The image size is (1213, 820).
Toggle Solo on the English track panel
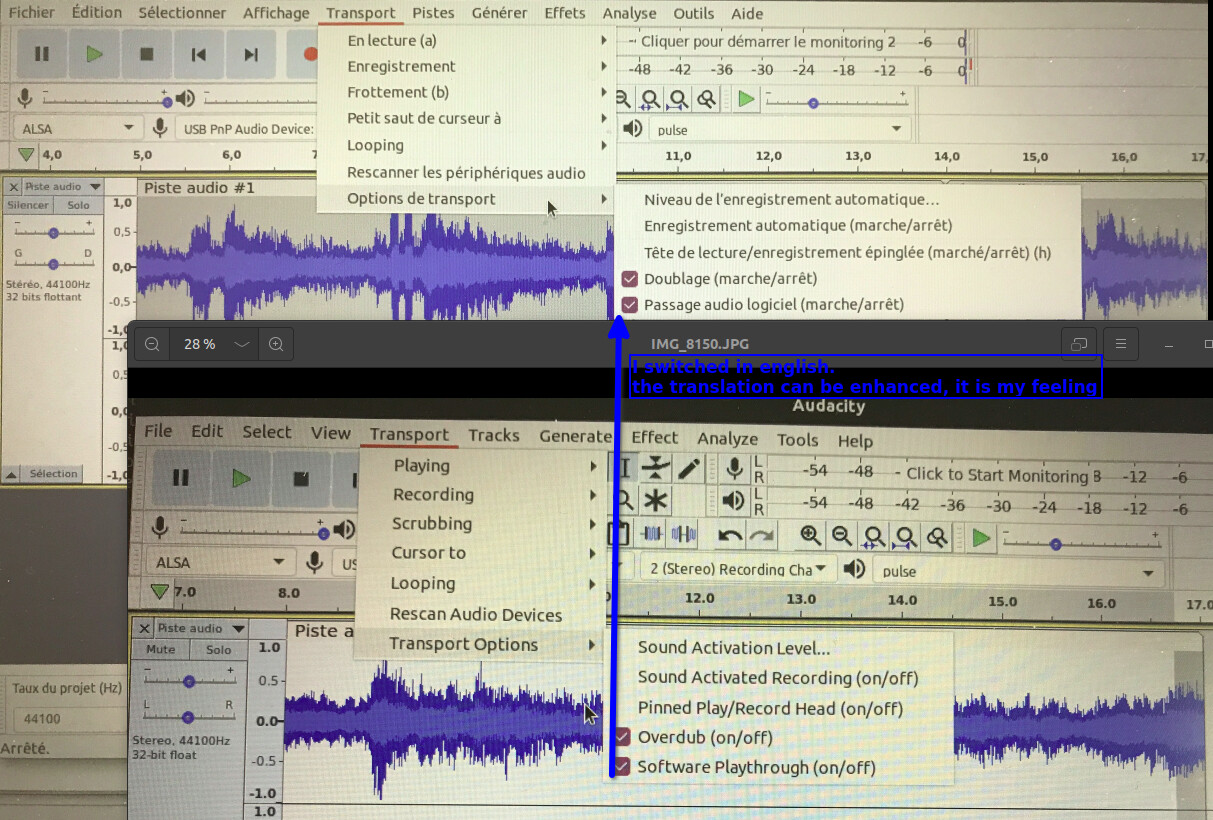[x=218, y=649]
